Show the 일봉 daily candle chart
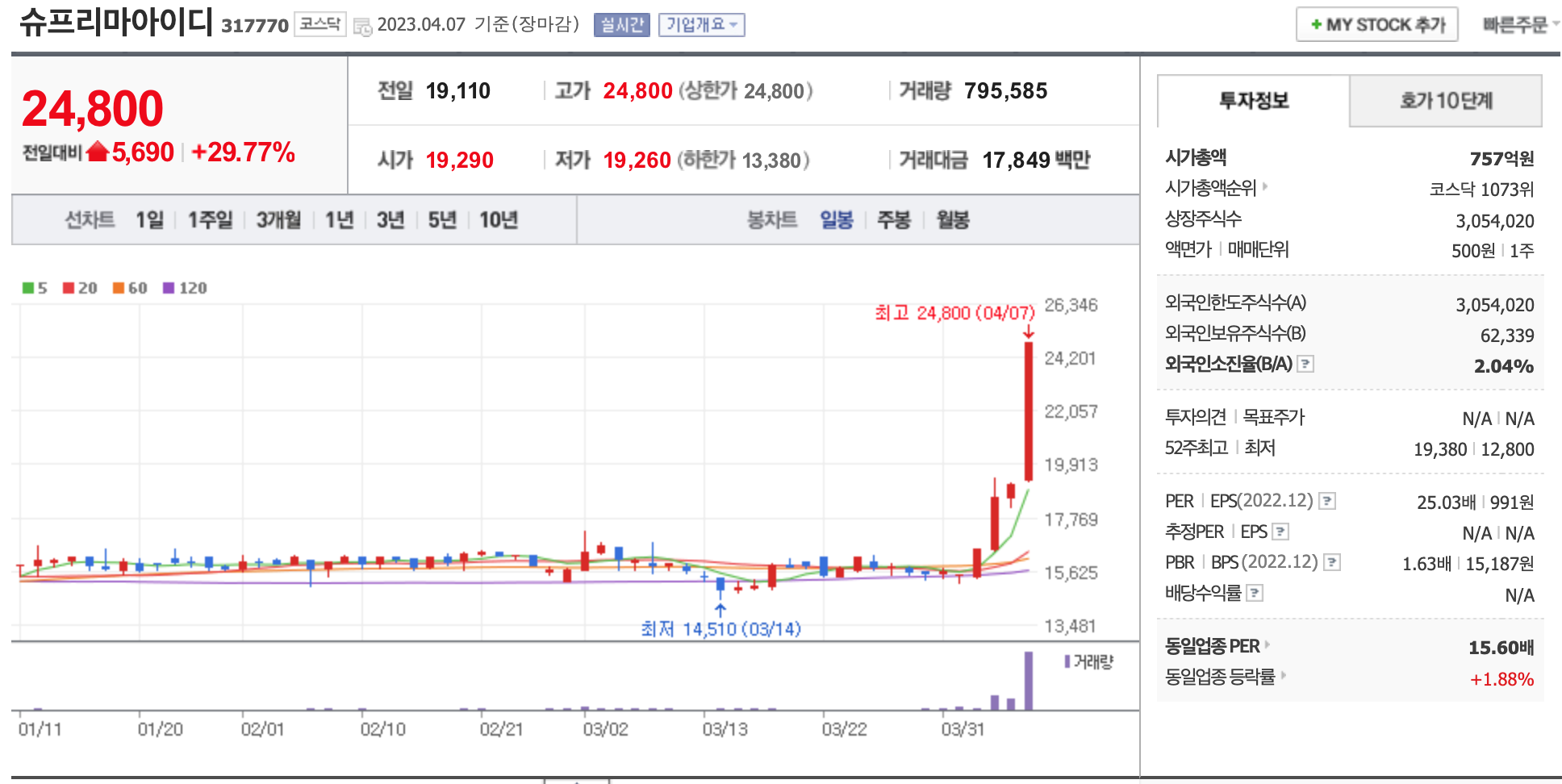This screenshot has width=1562, height=784. coord(837,219)
